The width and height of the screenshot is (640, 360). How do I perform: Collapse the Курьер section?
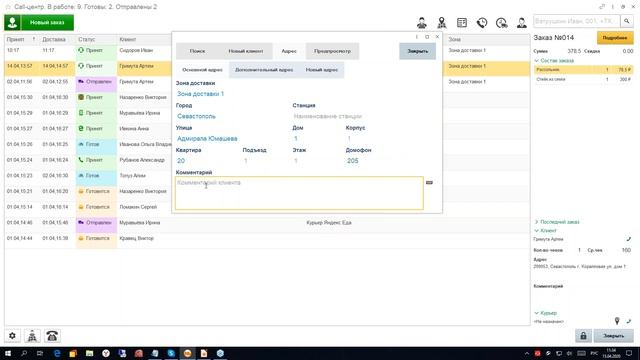pos(545,313)
